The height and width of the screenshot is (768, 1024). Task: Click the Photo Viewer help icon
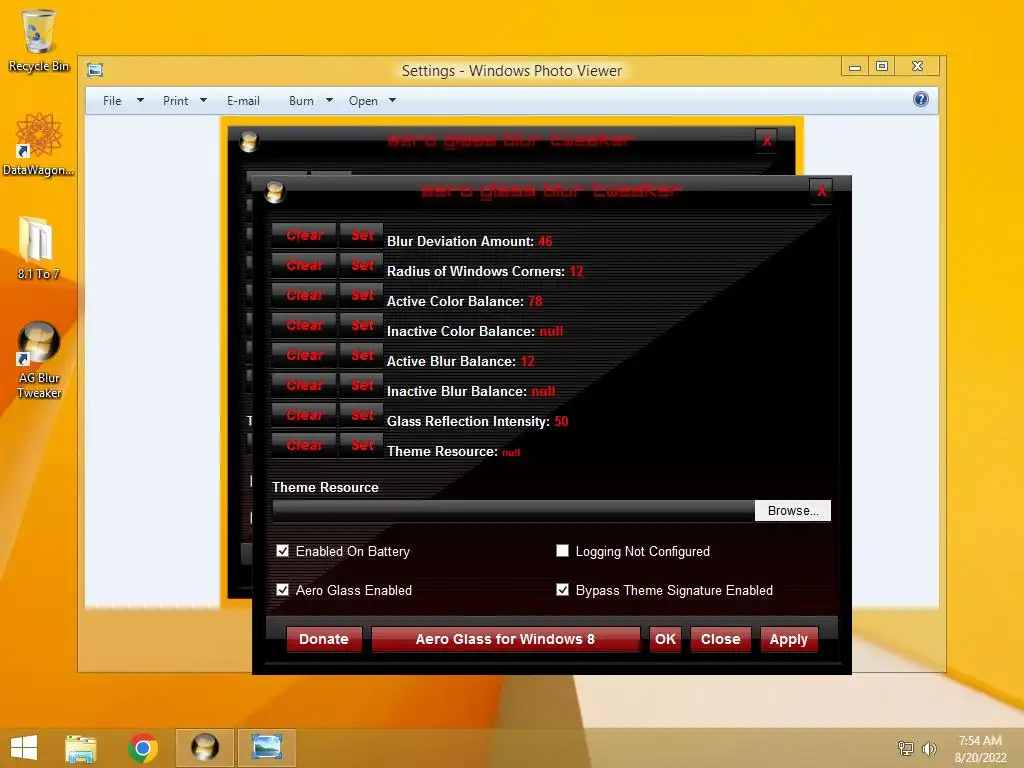pyautogui.click(x=921, y=99)
